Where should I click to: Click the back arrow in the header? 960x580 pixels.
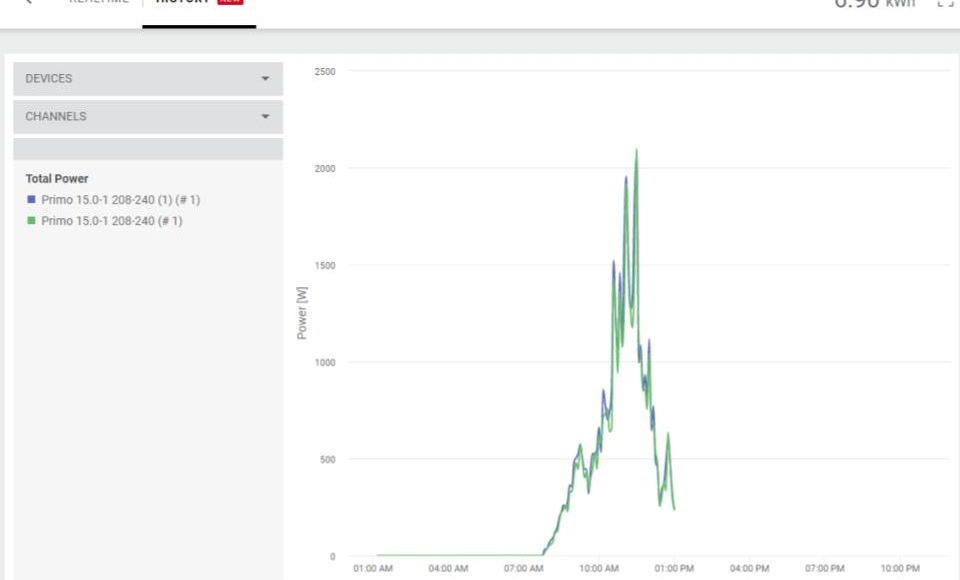pyautogui.click(x=27, y=3)
